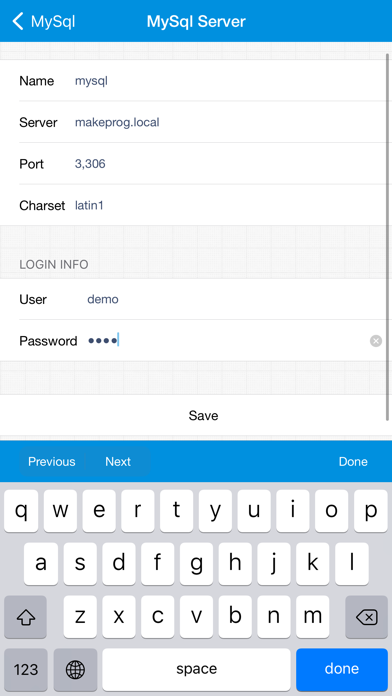
Task: Clear the Password field with x icon
Action: (x=376, y=341)
